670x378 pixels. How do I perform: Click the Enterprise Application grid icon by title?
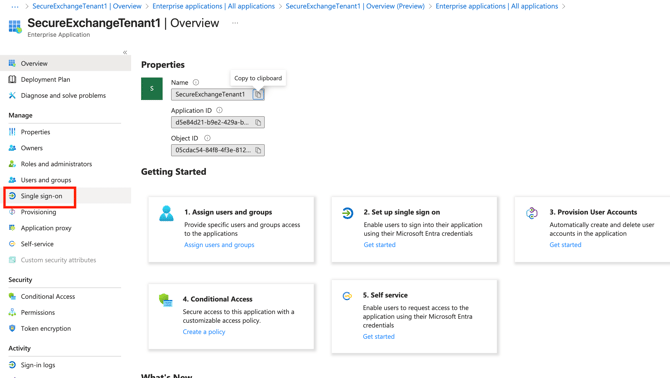pyautogui.click(x=15, y=26)
